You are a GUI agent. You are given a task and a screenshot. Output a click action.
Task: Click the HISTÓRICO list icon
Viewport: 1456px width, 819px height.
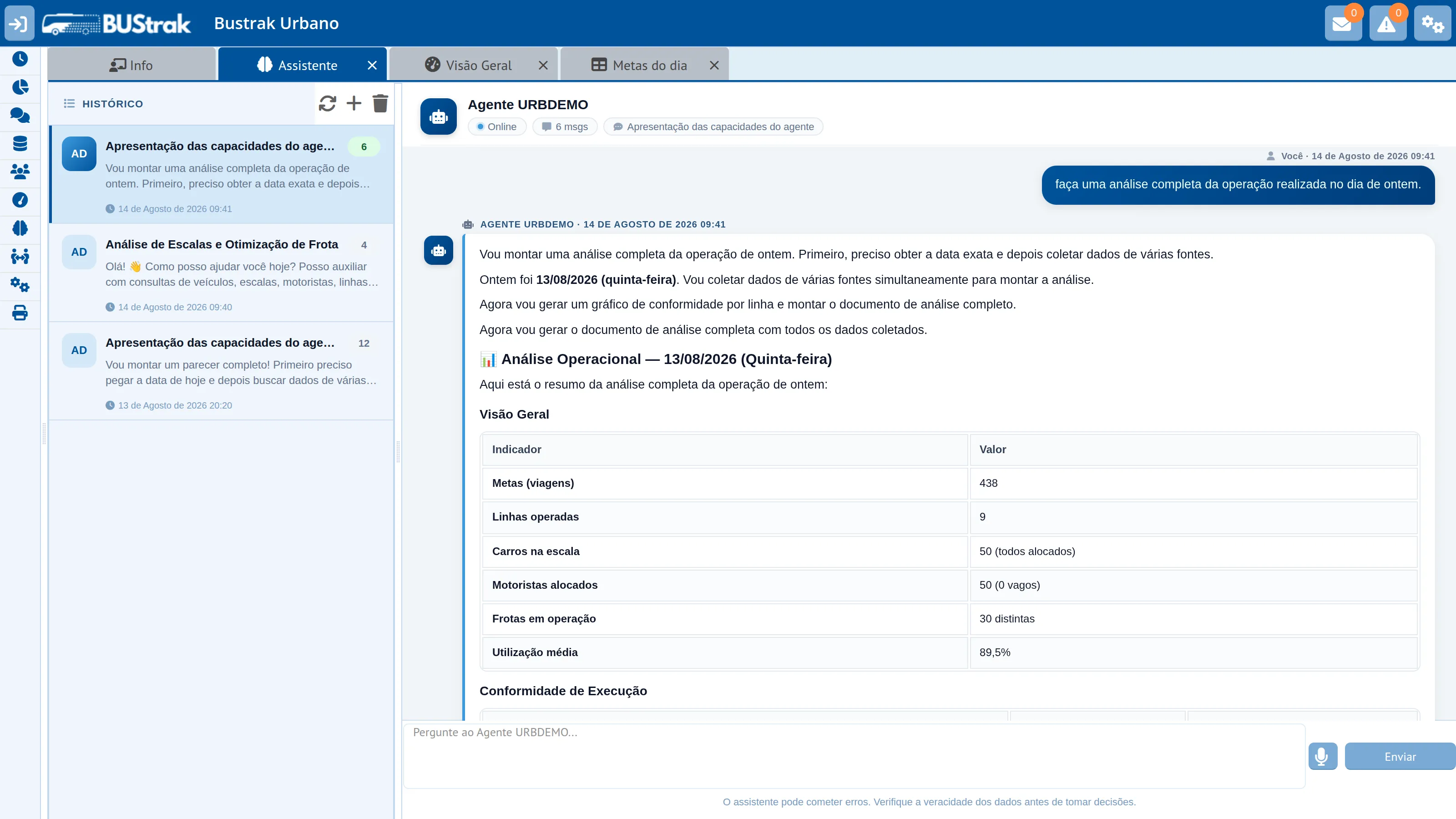click(x=69, y=103)
